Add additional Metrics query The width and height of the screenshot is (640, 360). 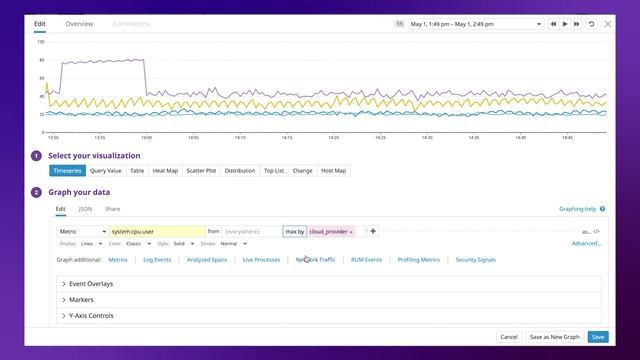118,260
